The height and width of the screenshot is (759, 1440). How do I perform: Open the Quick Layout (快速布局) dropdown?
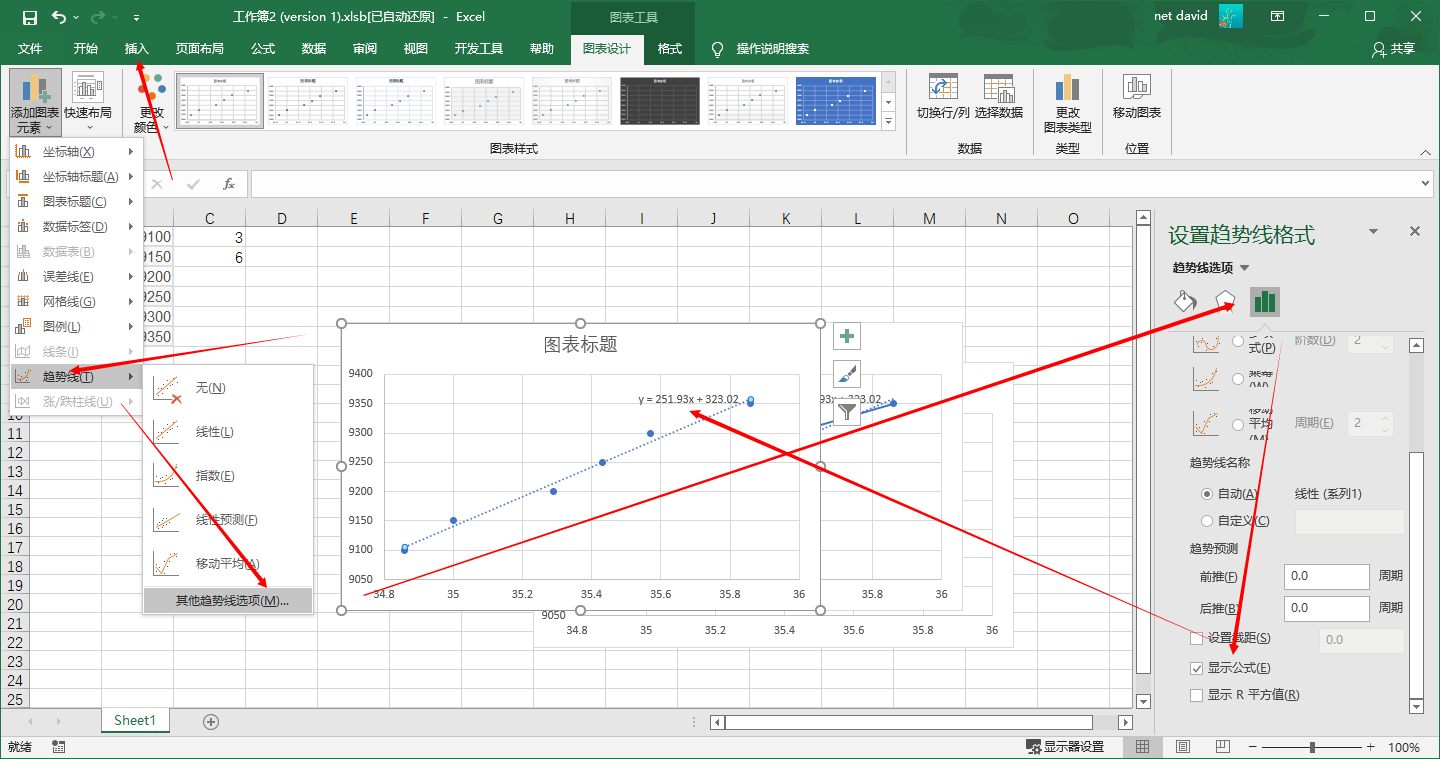click(x=88, y=103)
